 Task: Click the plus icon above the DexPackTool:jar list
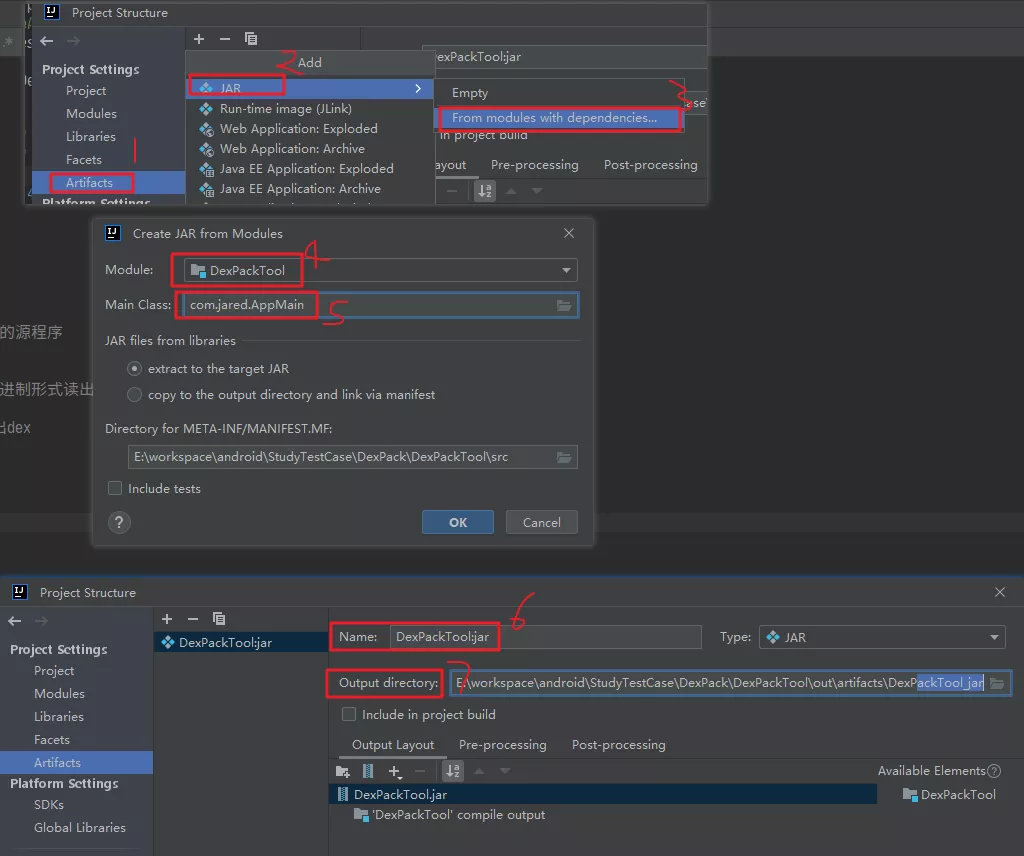(167, 619)
